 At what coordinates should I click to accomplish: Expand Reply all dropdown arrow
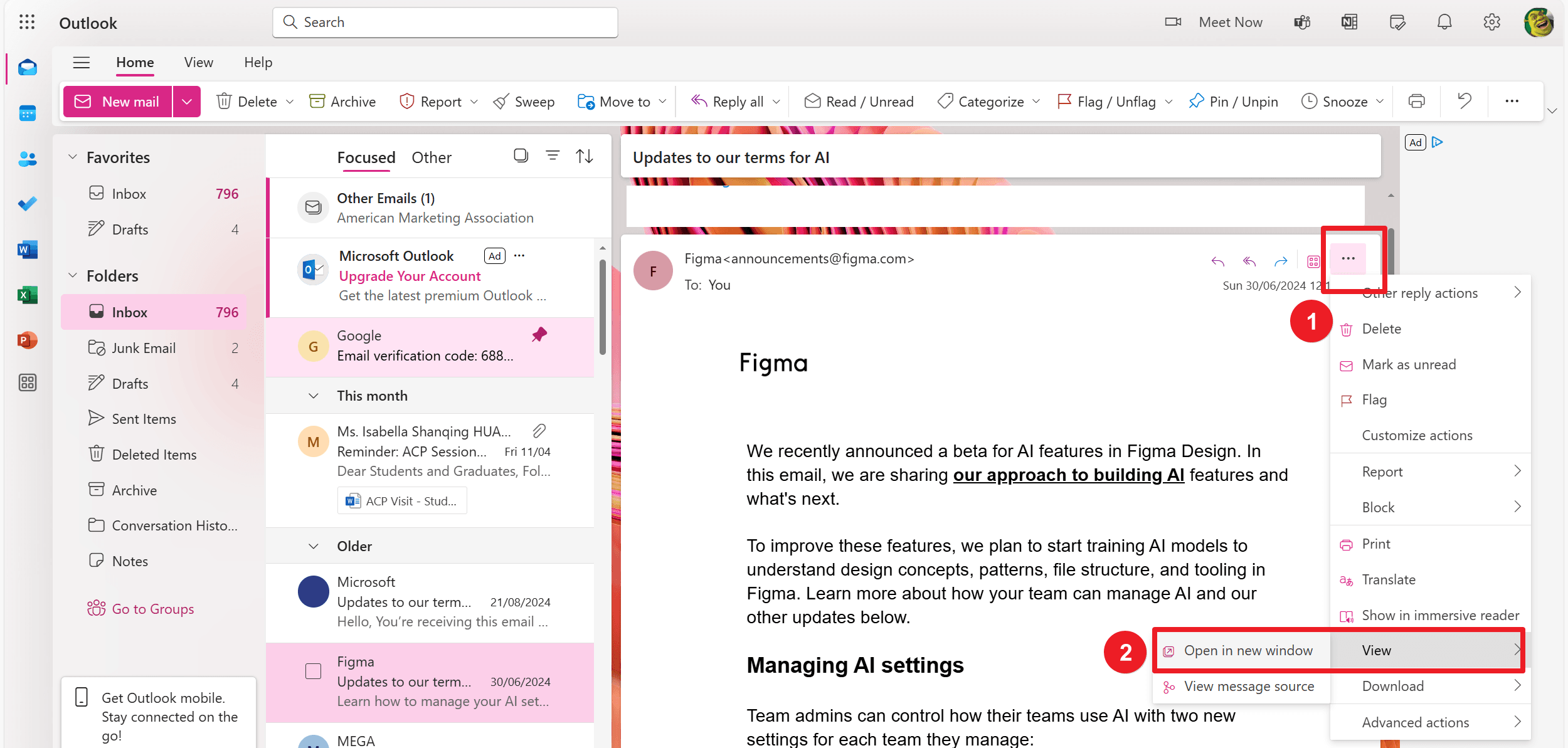(x=776, y=102)
